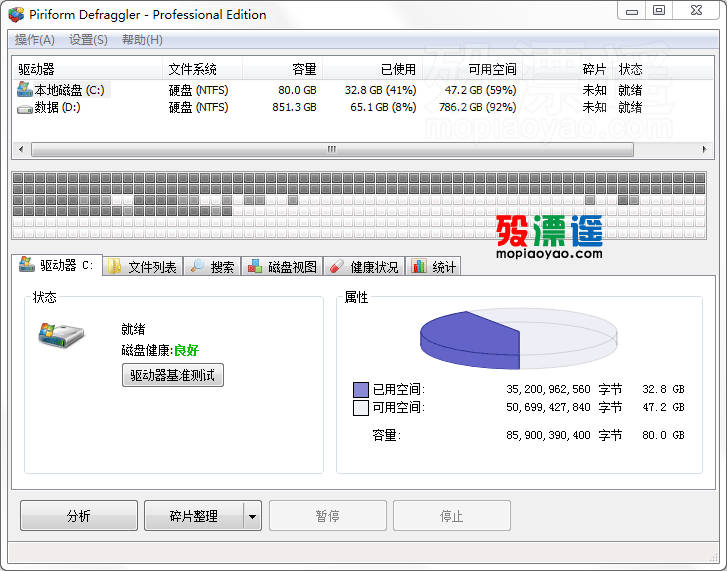Click the drive list scroll right arrow
Image resolution: width=727 pixels, height=571 pixels.
[704, 149]
